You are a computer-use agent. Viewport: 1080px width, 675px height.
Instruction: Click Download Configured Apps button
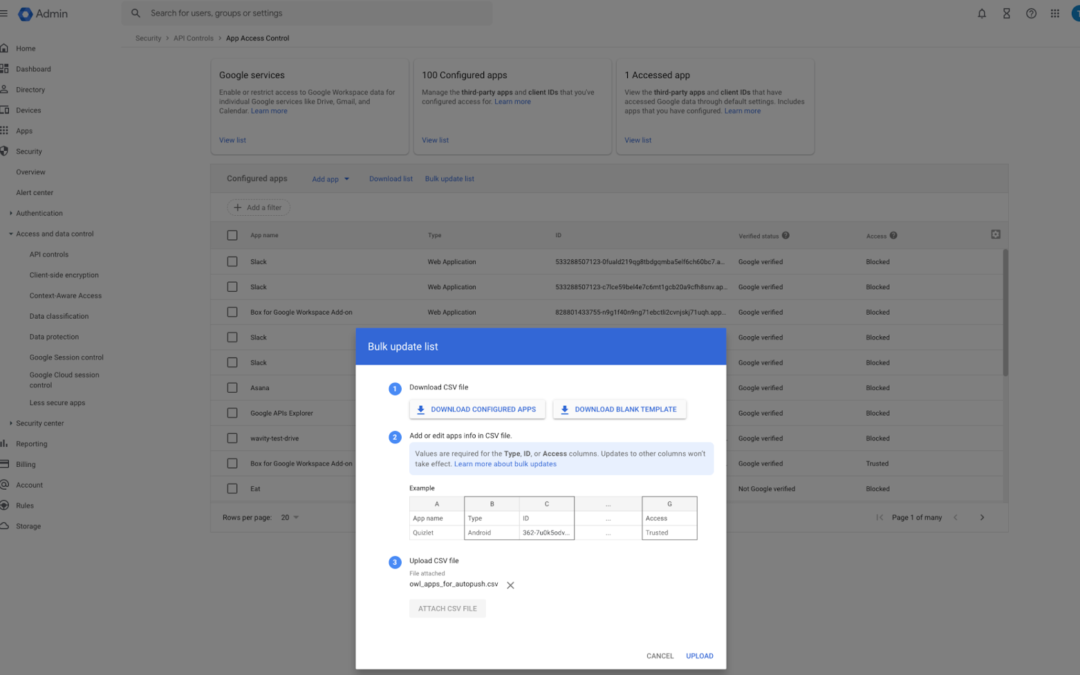point(477,409)
